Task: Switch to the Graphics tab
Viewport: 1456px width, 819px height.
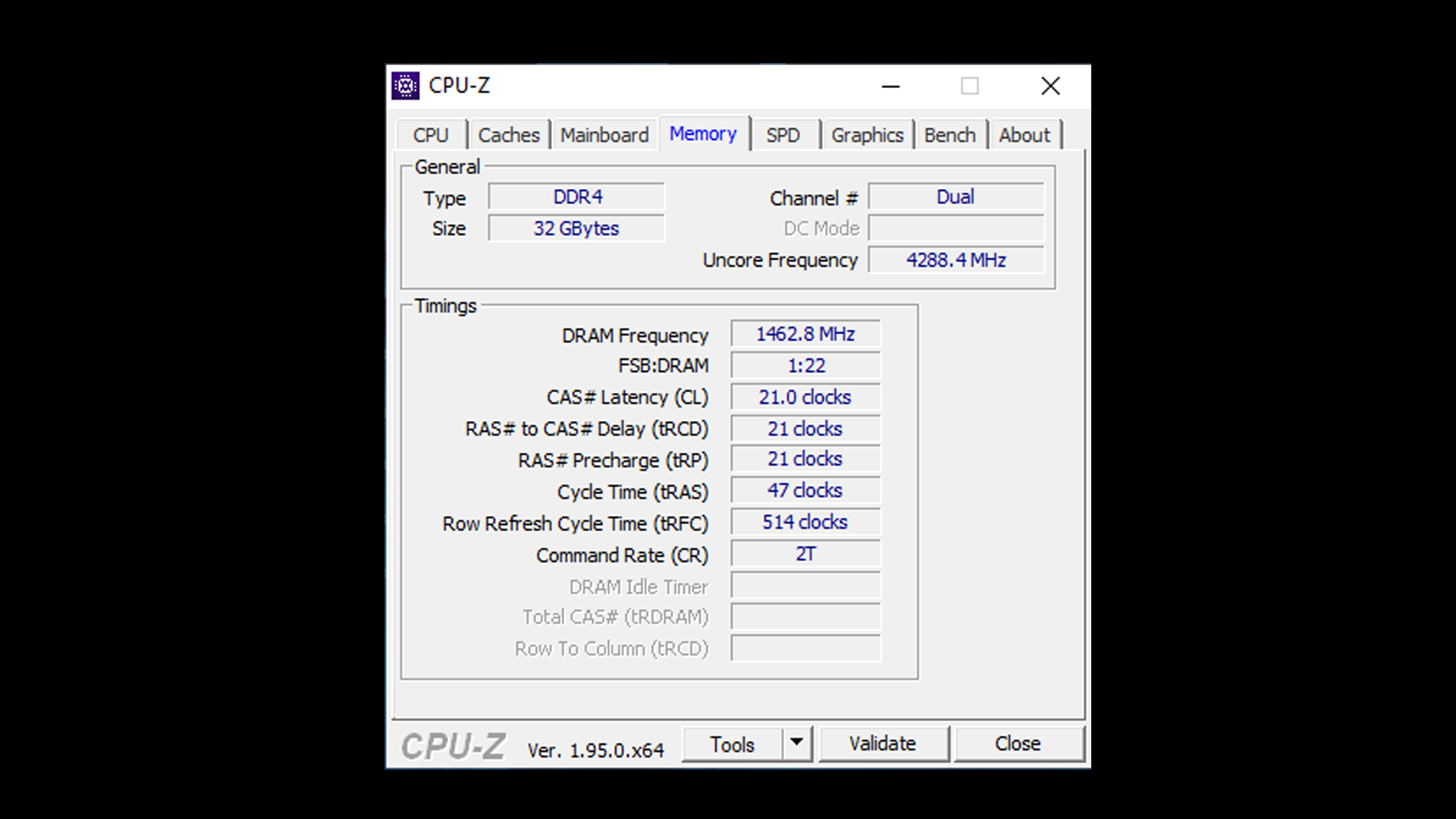Action: click(867, 135)
